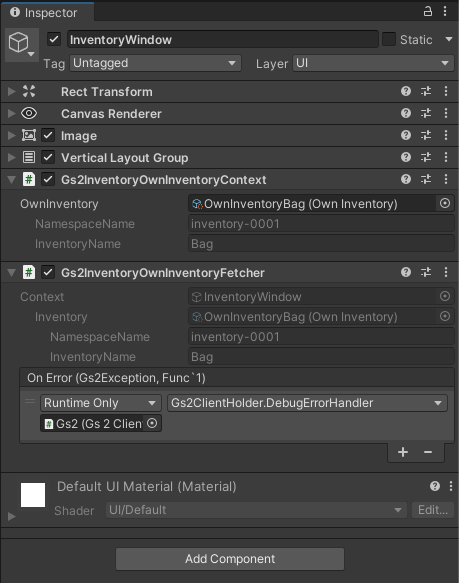Click the Add Component button
This screenshot has width=459, height=583.
click(x=230, y=559)
